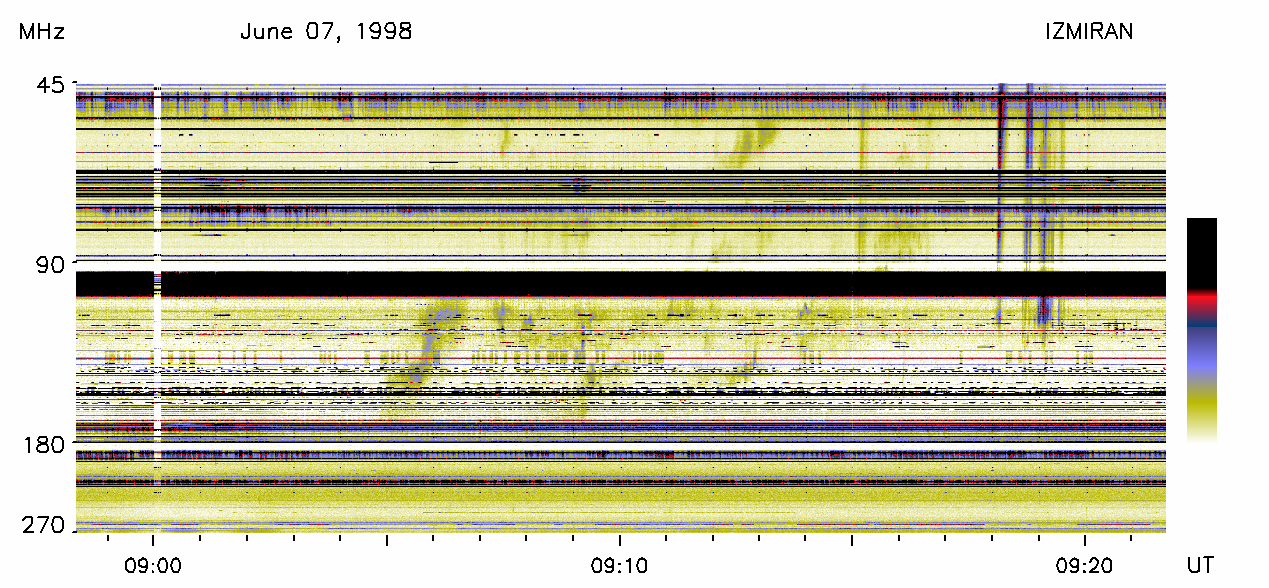Click the 270 MHz frequency tick label
The height and width of the screenshot is (588, 1269).
(43, 525)
